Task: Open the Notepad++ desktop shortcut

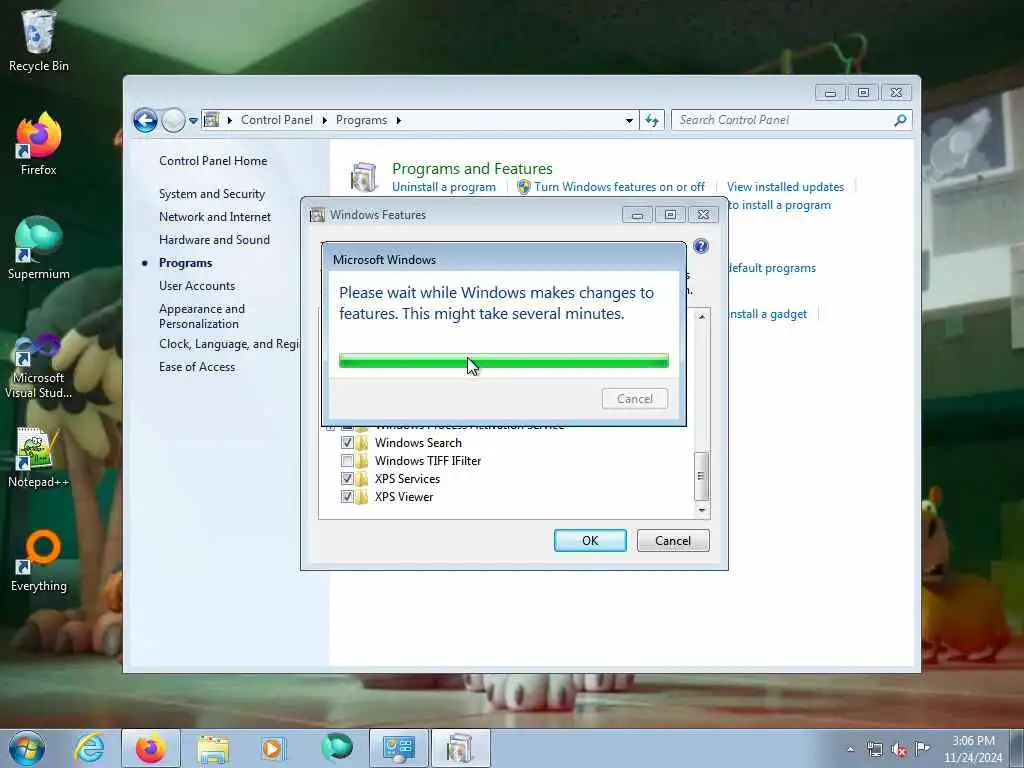Action: click(x=38, y=457)
